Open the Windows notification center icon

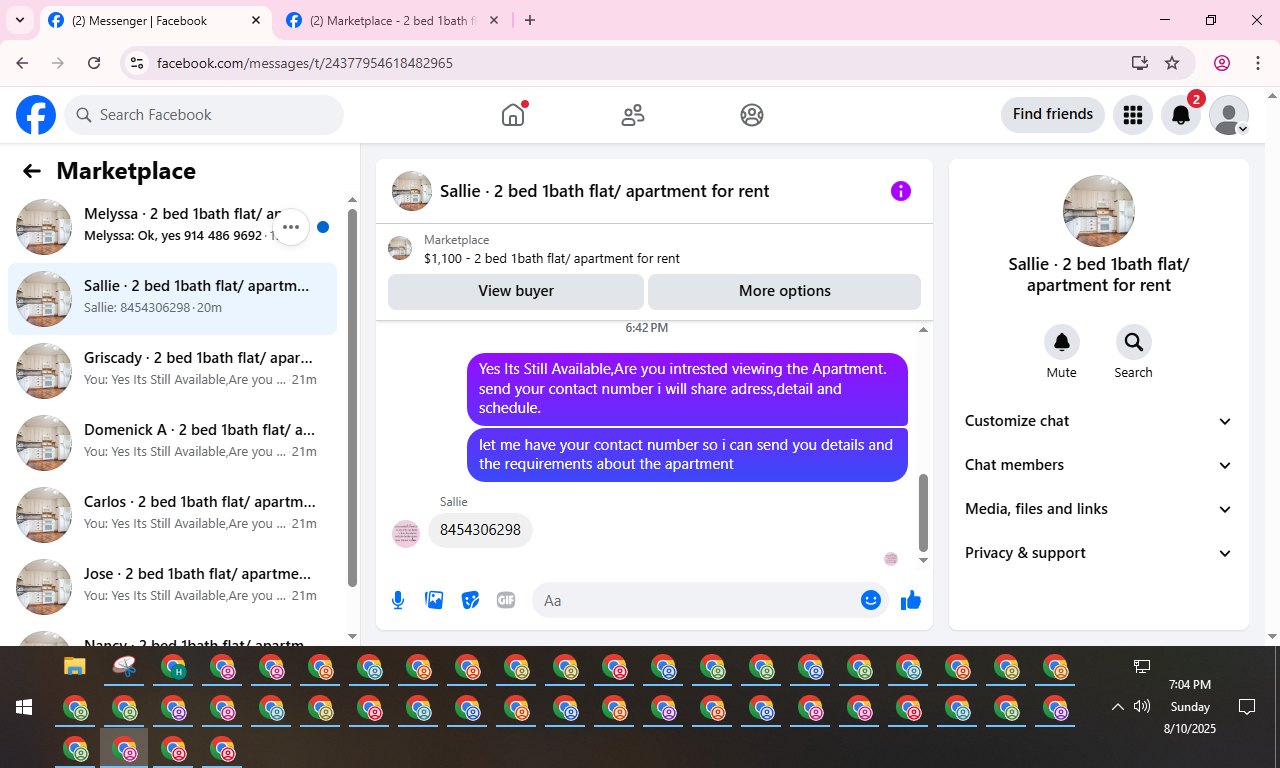coord(1247,707)
